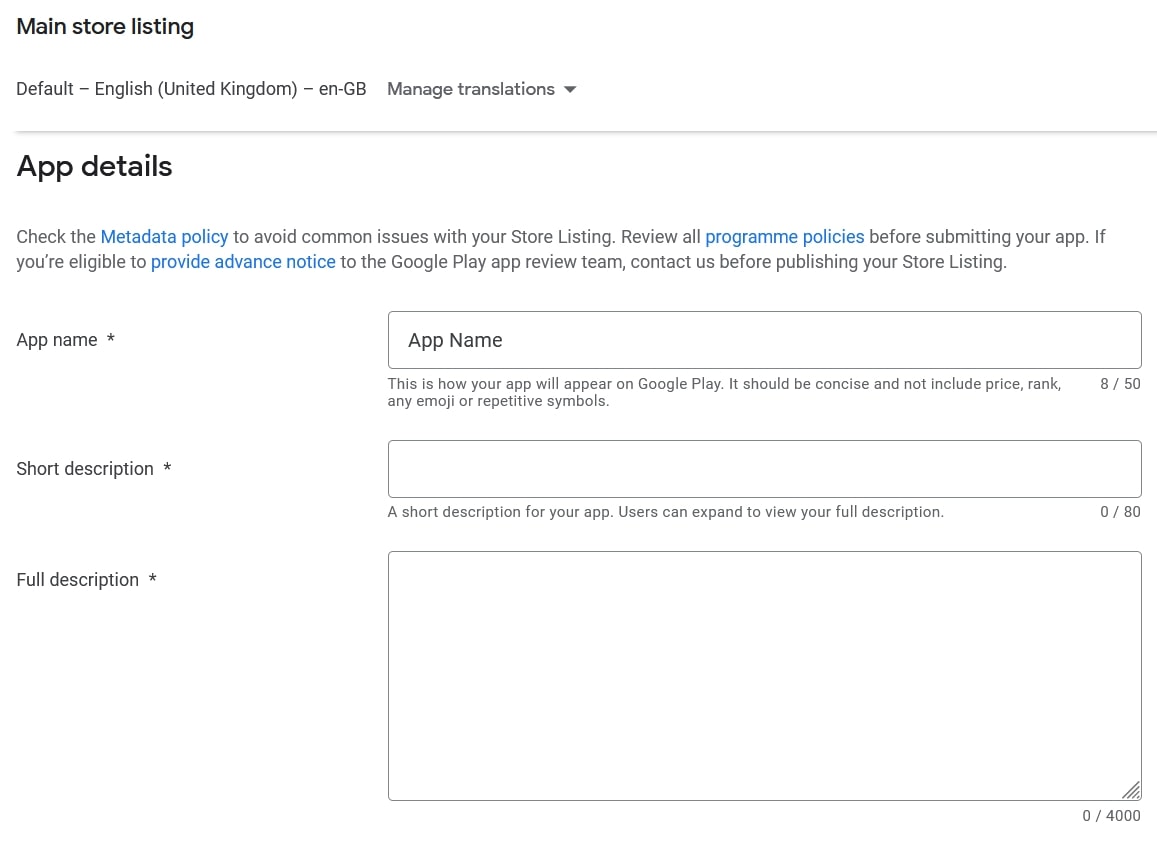The height and width of the screenshot is (858, 1157).
Task: Open the Manage translations dropdown
Action: pyautogui.click(x=481, y=89)
